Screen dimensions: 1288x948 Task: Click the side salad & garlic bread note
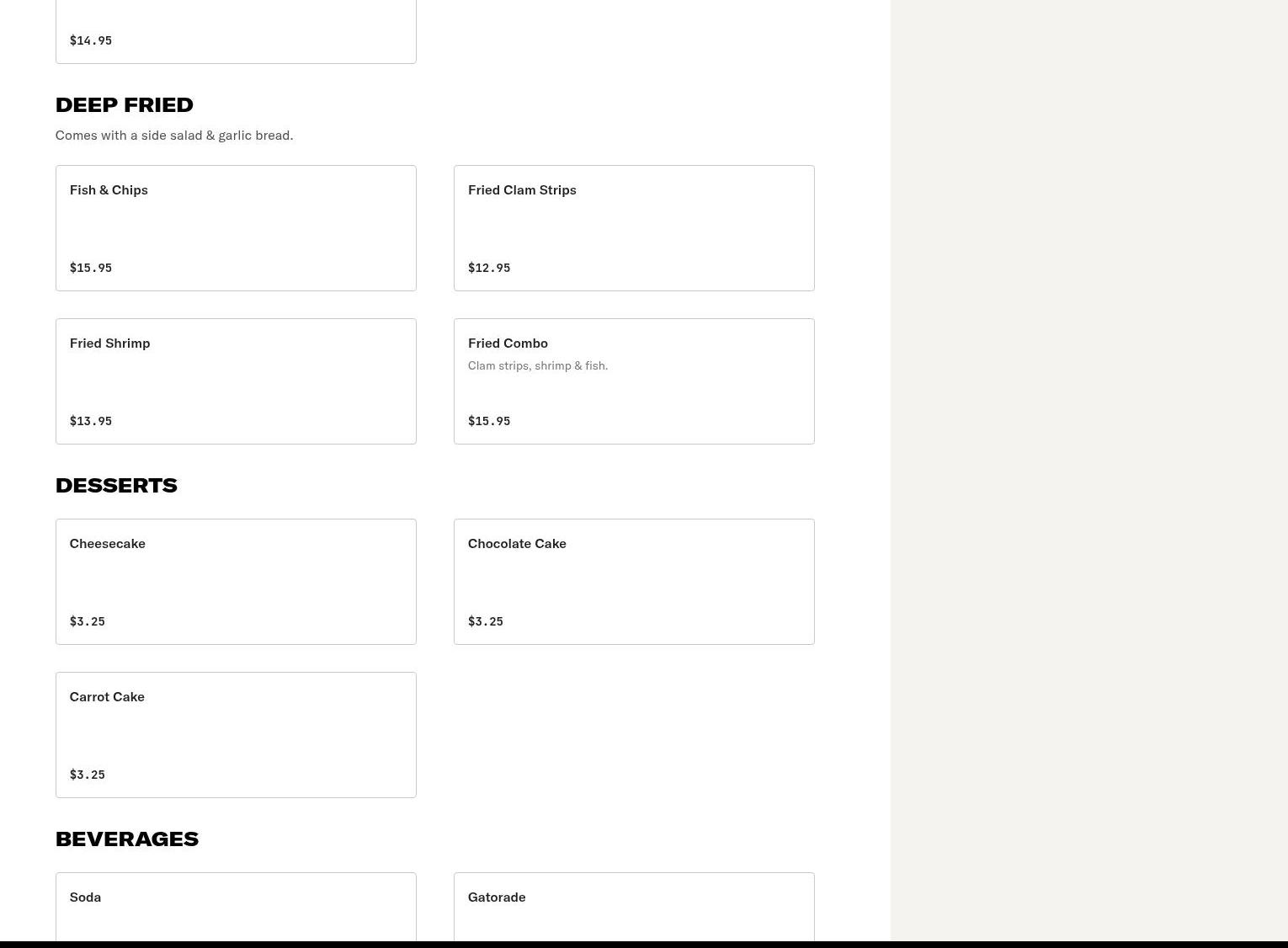pyautogui.click(x=174, y=135)
